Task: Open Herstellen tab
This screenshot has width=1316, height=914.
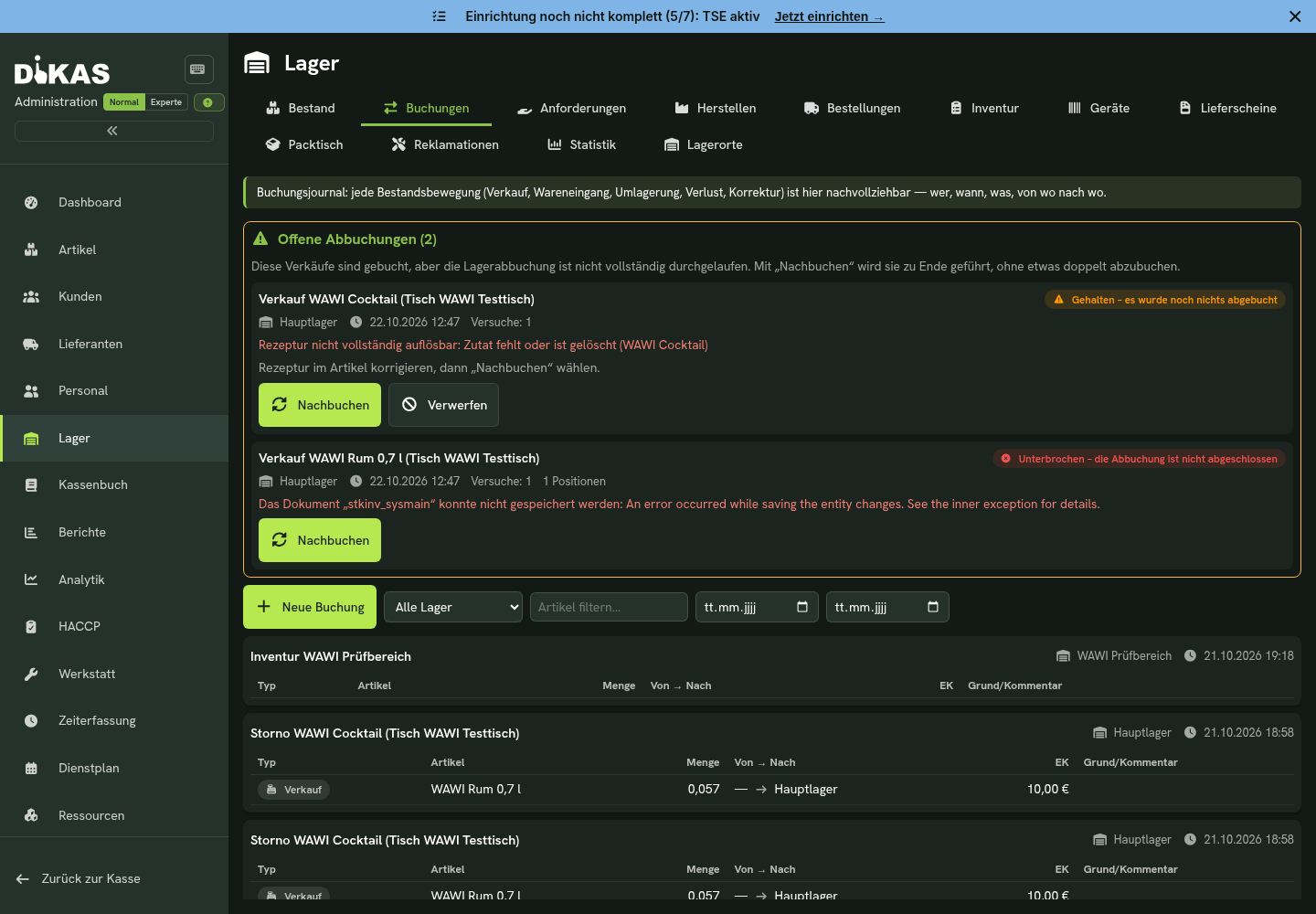Action: (715, 108)
